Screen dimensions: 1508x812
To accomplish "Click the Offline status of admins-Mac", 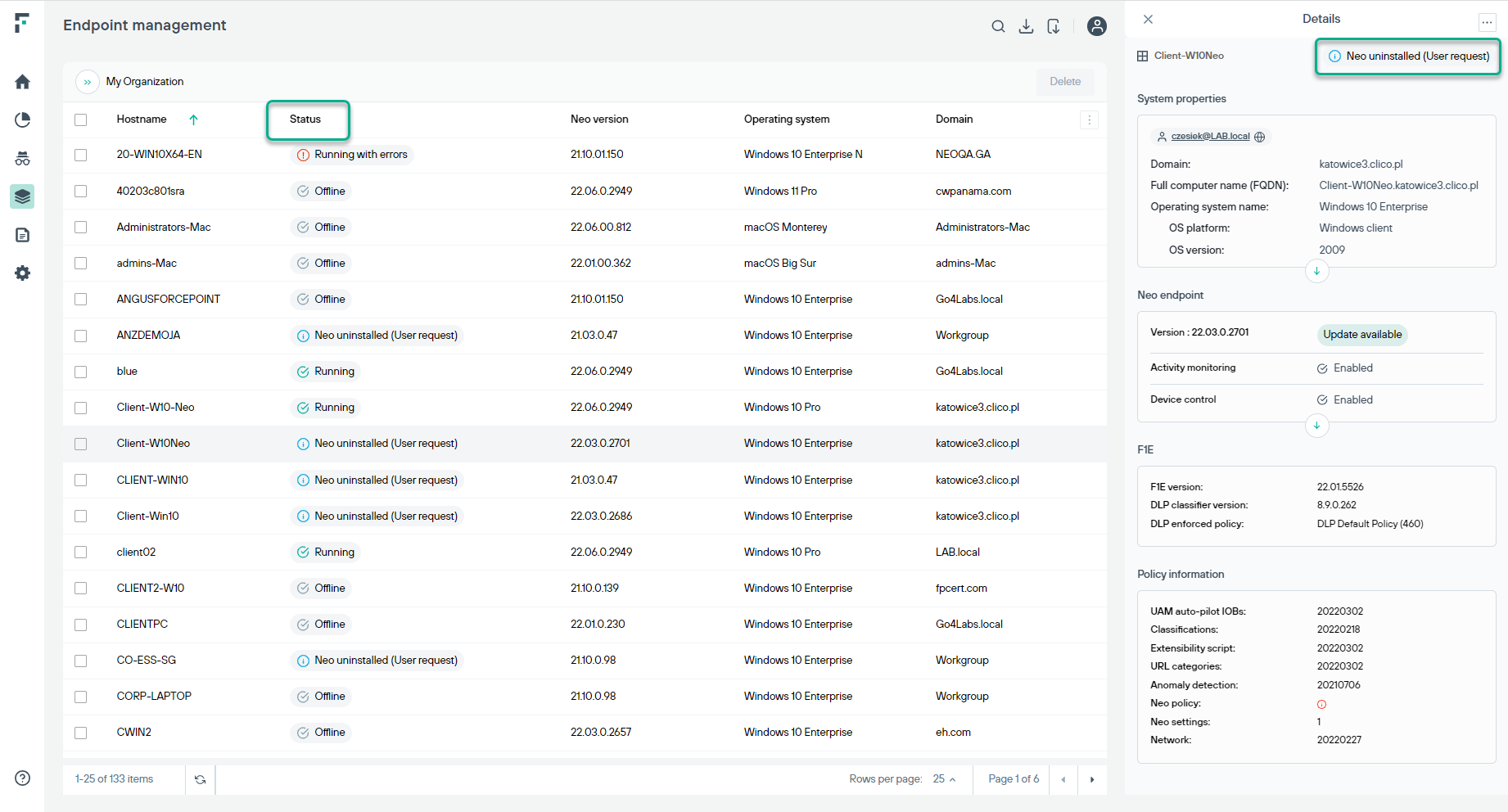I will pos(321,264).
